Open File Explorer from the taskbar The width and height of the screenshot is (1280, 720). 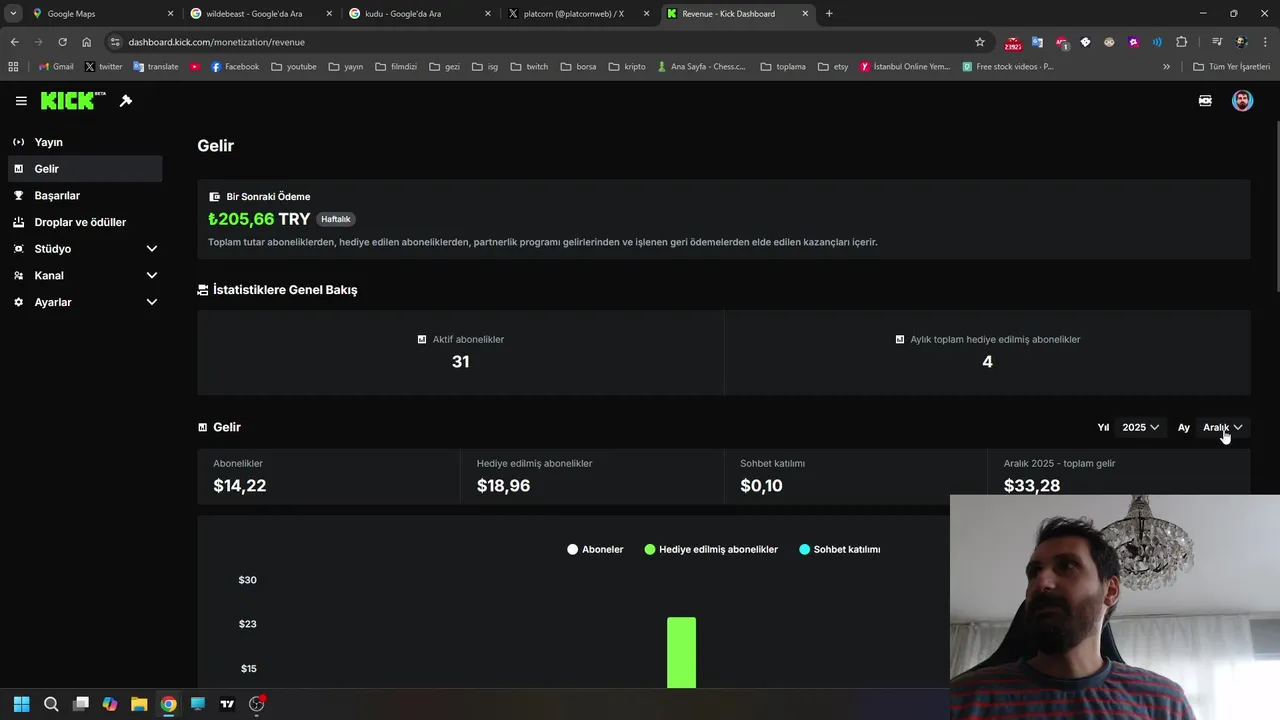(x=139, y=704)
